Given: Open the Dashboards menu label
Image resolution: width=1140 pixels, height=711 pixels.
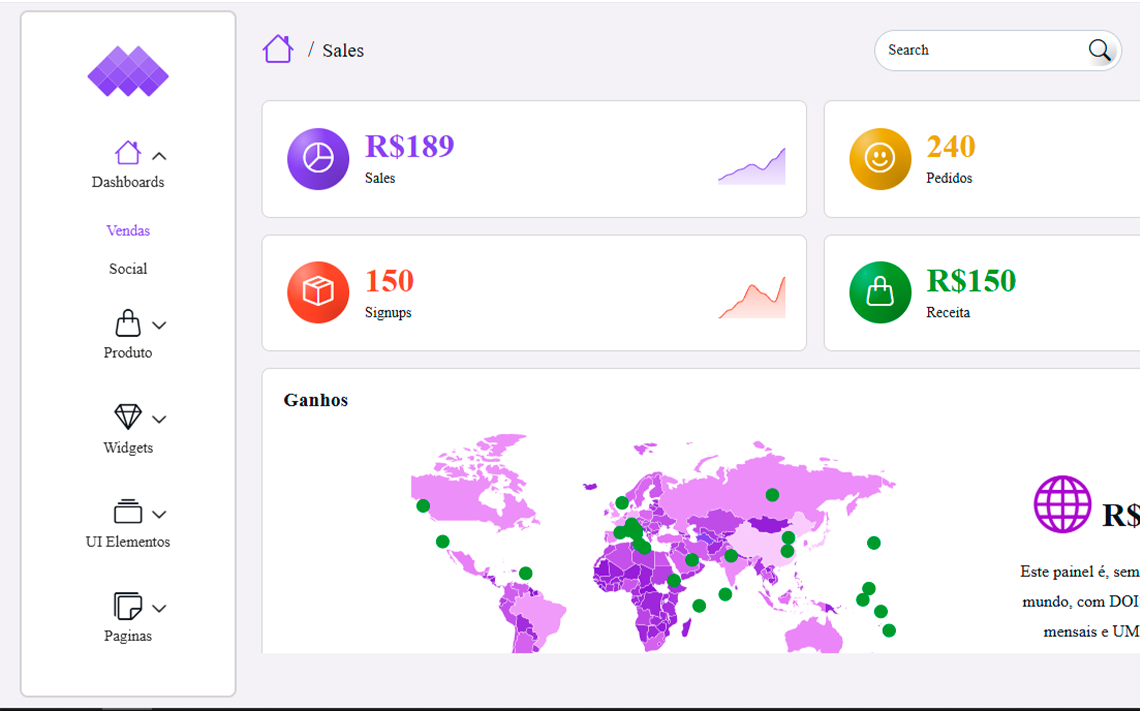Looking at the screenshot, I should tap(128, 182).
